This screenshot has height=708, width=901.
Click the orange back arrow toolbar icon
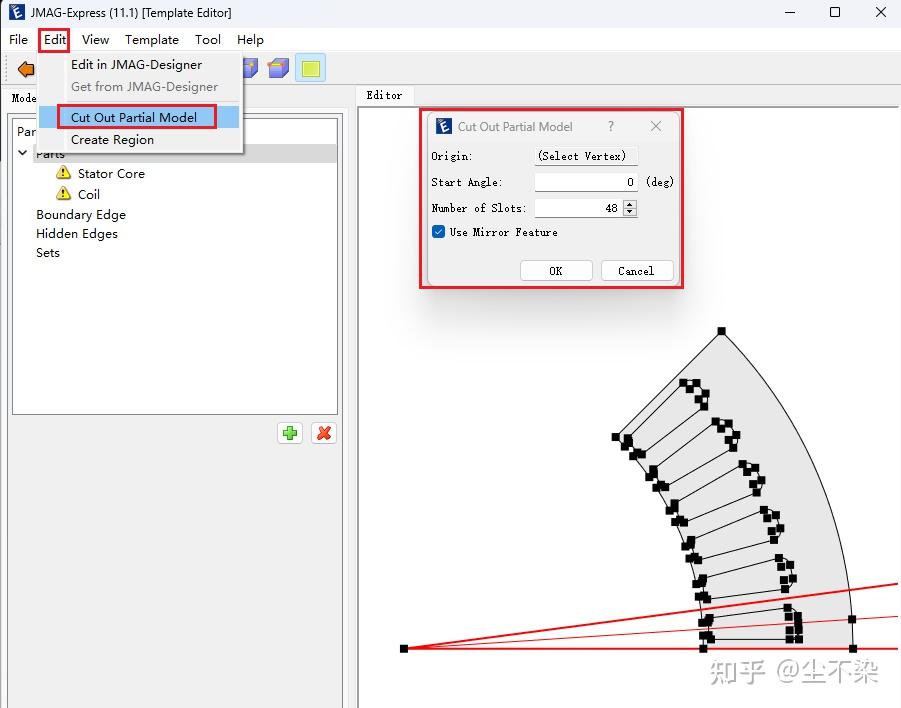pos(25,69)
